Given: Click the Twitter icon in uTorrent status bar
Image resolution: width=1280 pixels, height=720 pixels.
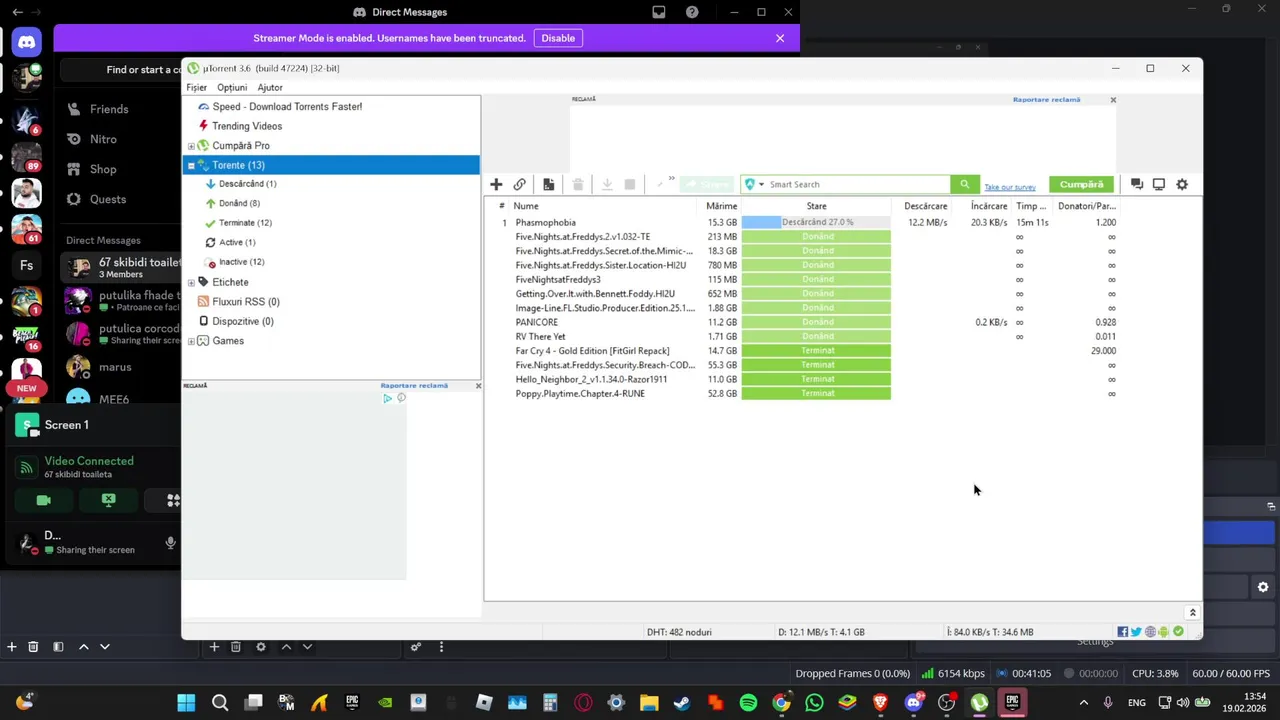Looking at the screenshot, I should pos(1136,632).
